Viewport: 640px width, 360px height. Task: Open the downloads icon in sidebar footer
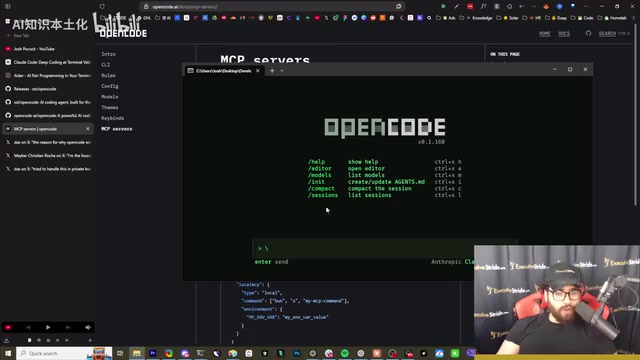click(6, 340)
